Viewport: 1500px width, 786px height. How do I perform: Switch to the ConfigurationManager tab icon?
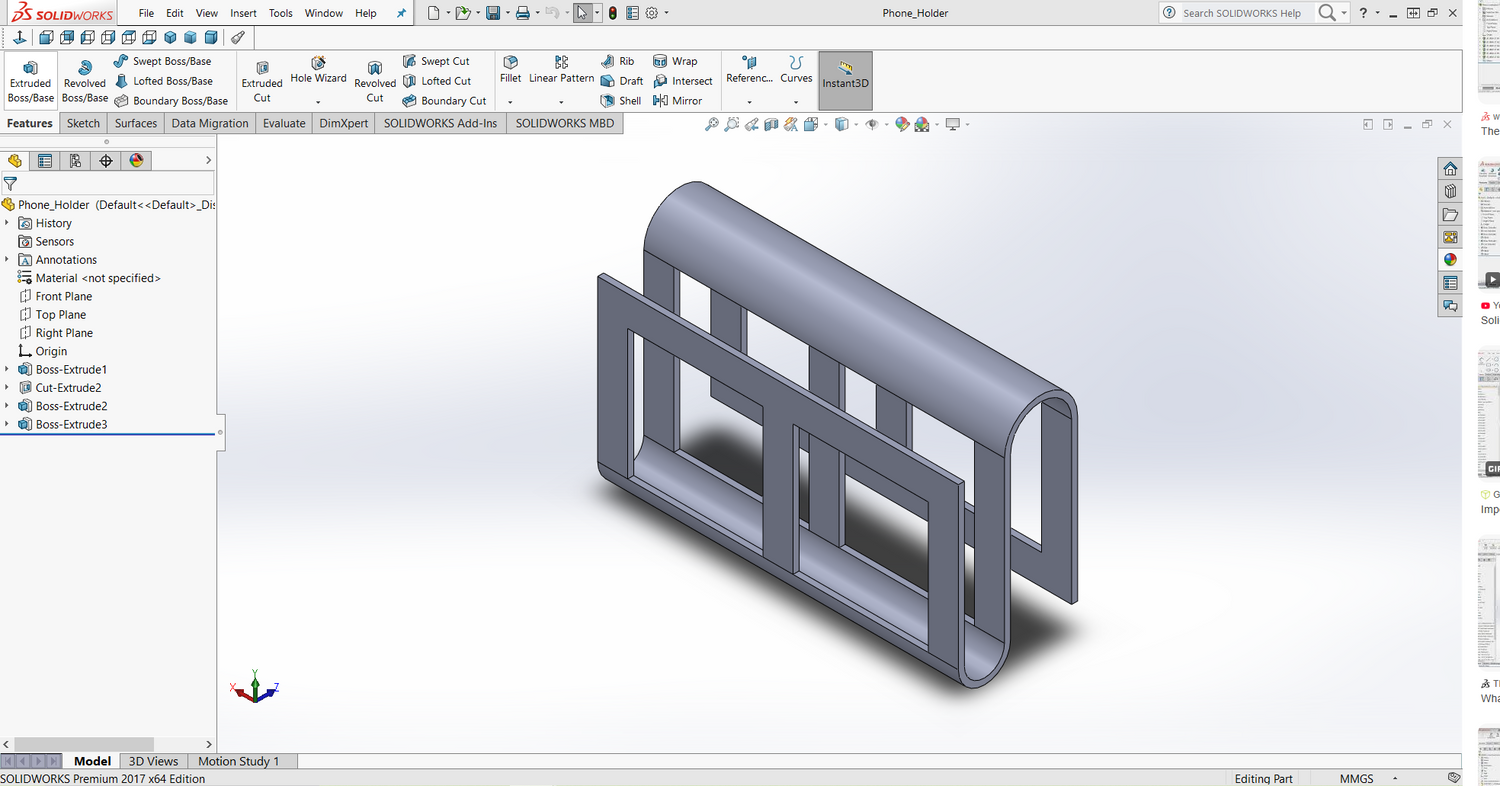(75, 161)
